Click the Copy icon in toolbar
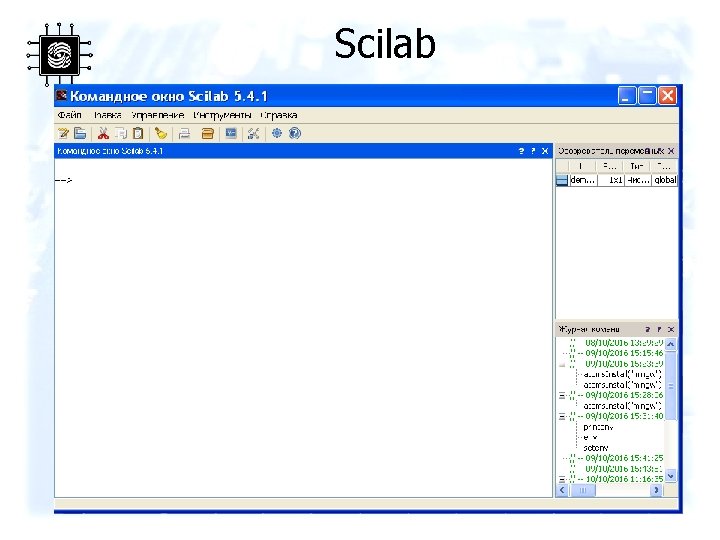Screen dimensions: 720x540 pyautogui.click(x=121, y=134)
